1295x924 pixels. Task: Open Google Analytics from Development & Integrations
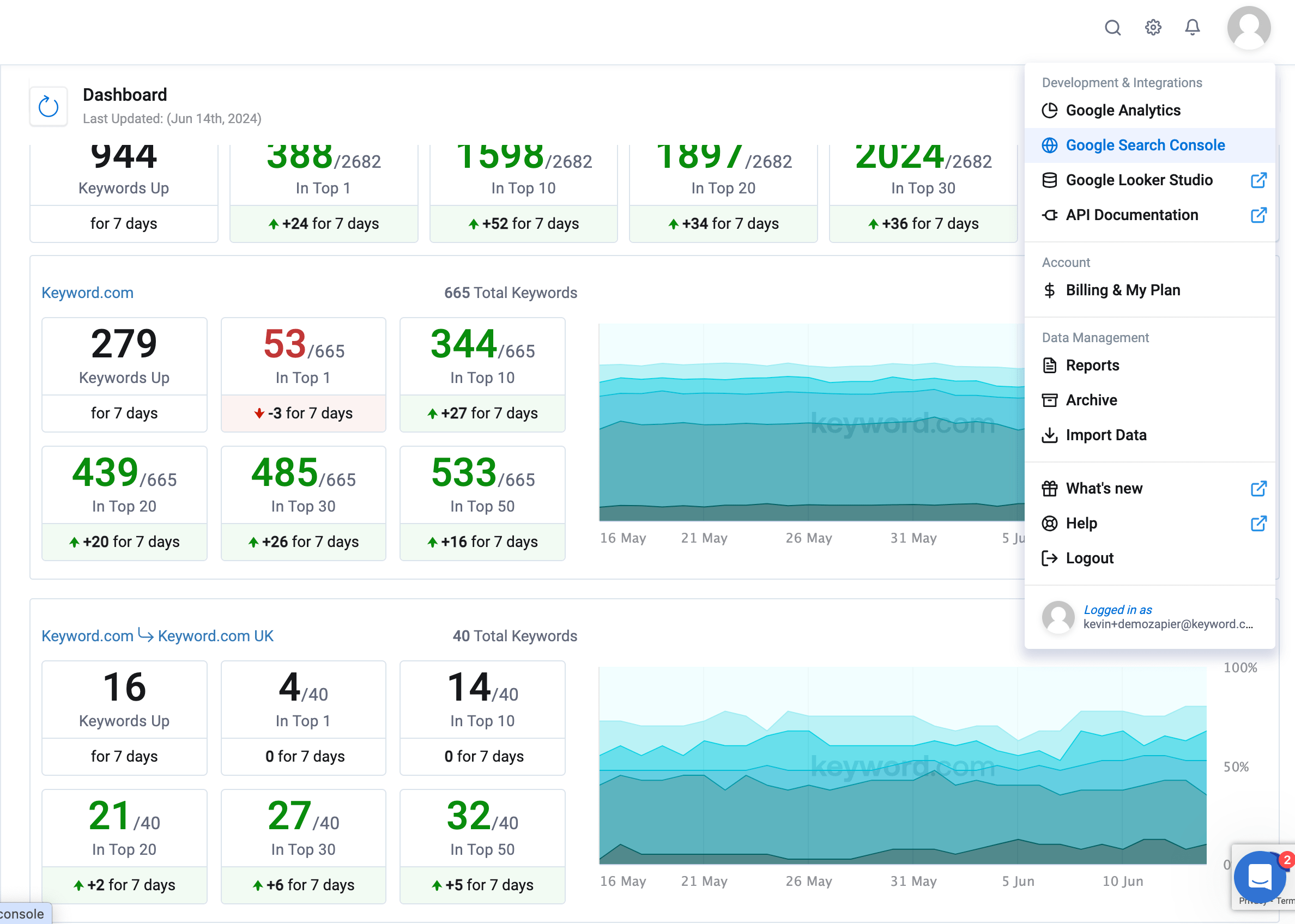click(1123, 111)
